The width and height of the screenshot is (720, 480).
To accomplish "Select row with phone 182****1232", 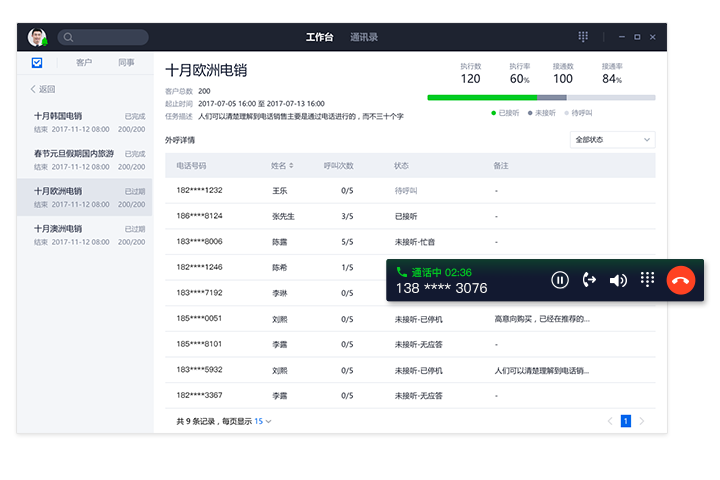I will 410,191.
